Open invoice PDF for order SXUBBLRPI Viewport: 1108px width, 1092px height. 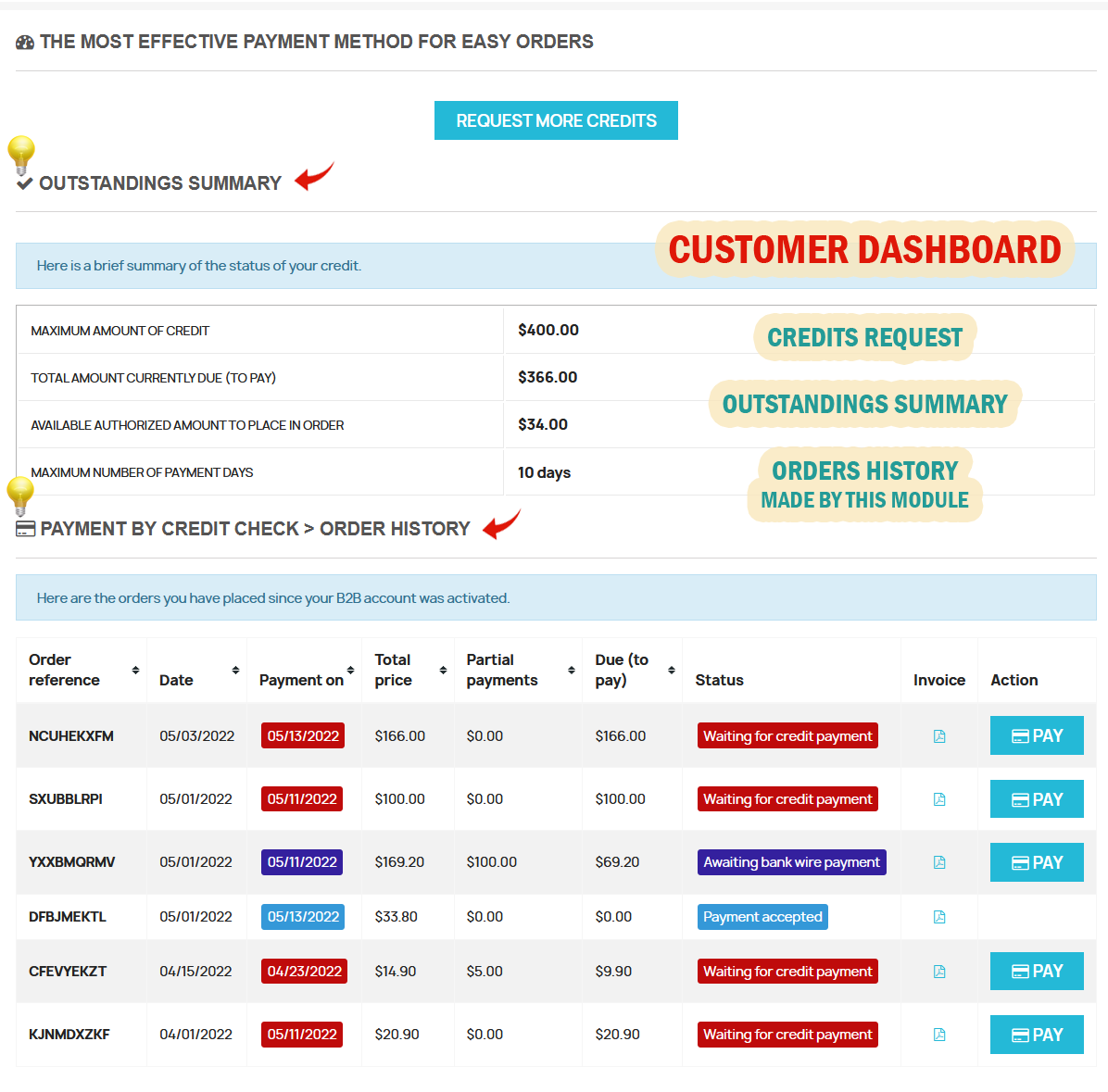(x=938, y=799)
